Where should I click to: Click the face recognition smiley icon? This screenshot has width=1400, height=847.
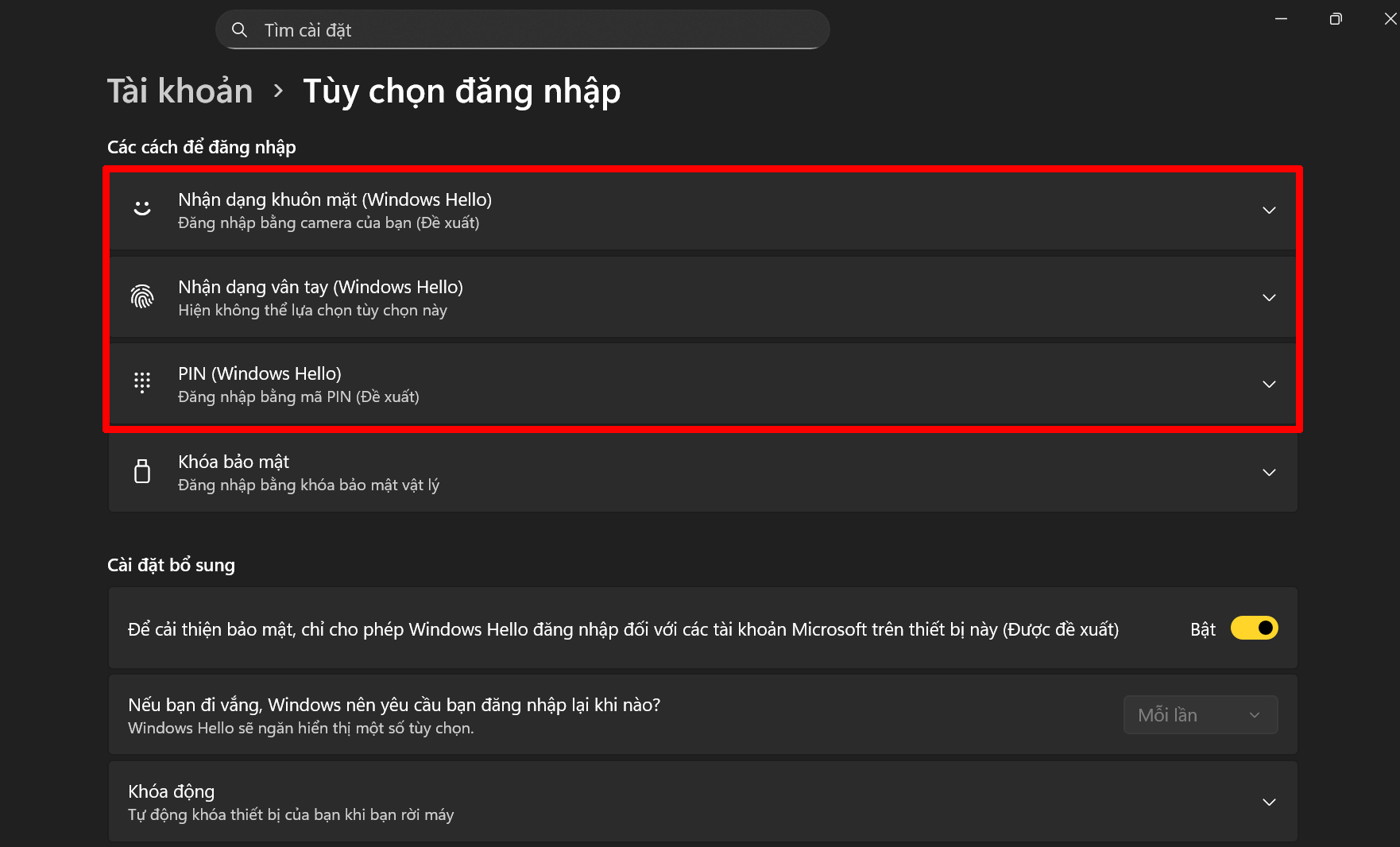point(142,209)
